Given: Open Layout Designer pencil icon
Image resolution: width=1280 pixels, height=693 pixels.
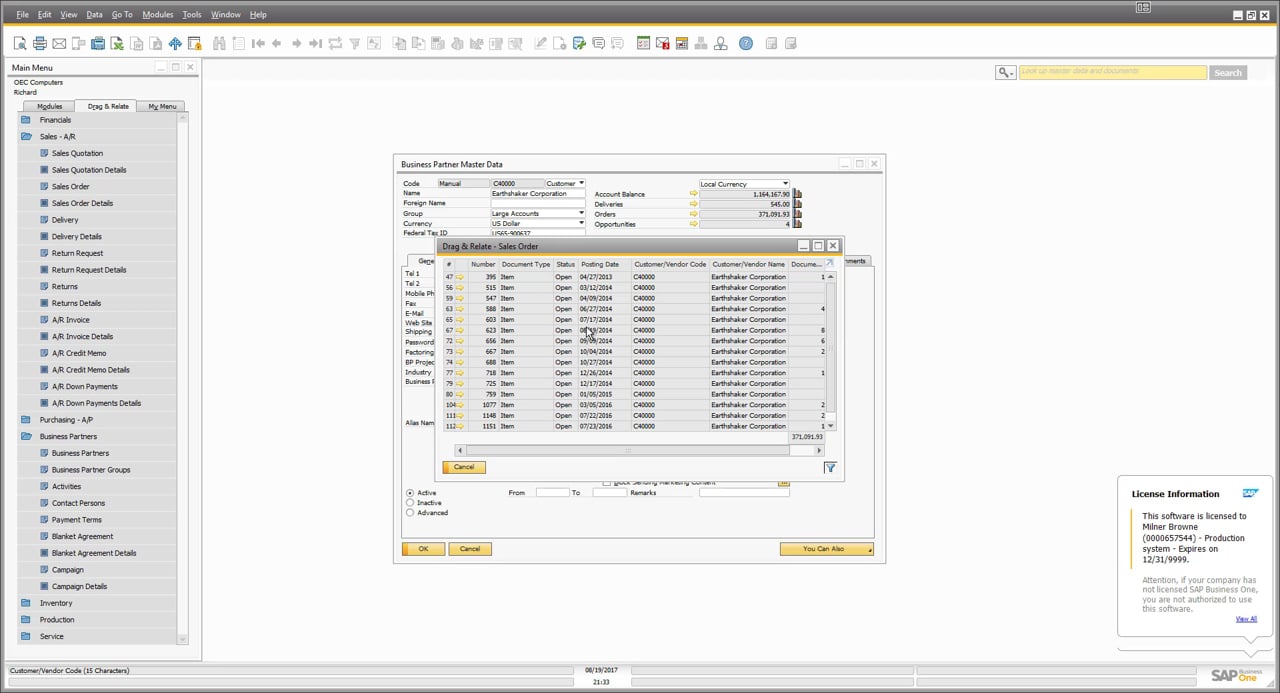Looking at the screenshot, I should [x=541, y=43].
